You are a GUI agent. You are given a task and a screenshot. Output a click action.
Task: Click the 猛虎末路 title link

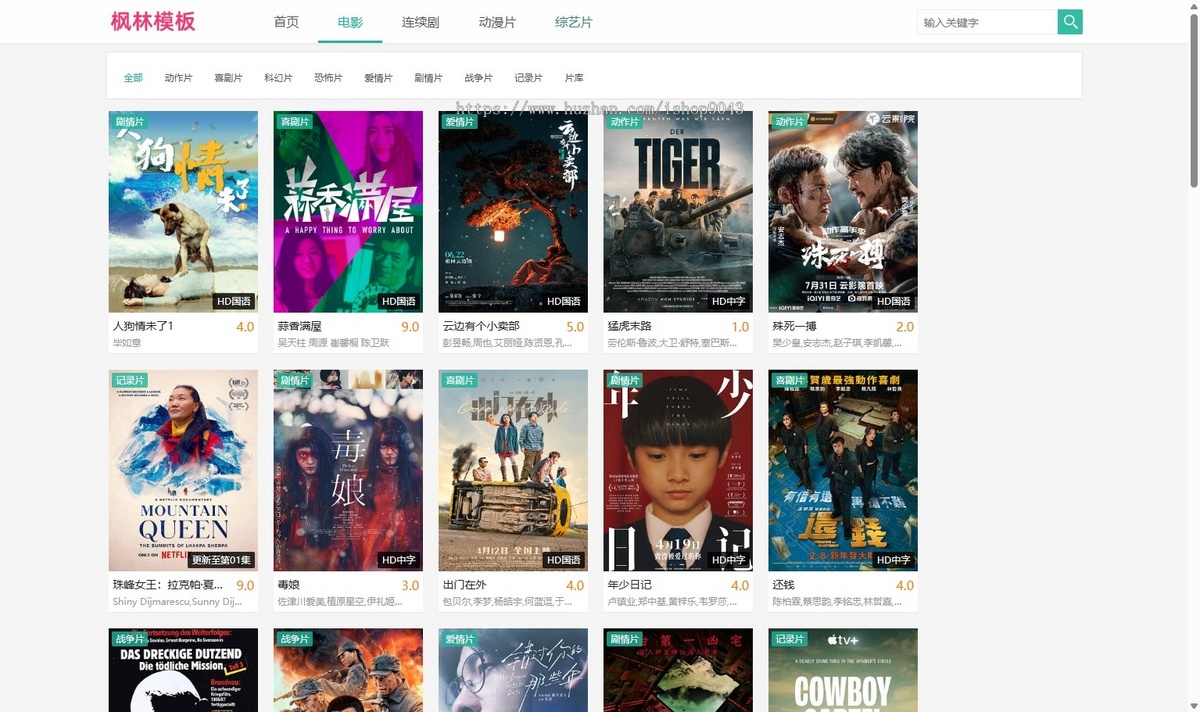pos(629,326)
